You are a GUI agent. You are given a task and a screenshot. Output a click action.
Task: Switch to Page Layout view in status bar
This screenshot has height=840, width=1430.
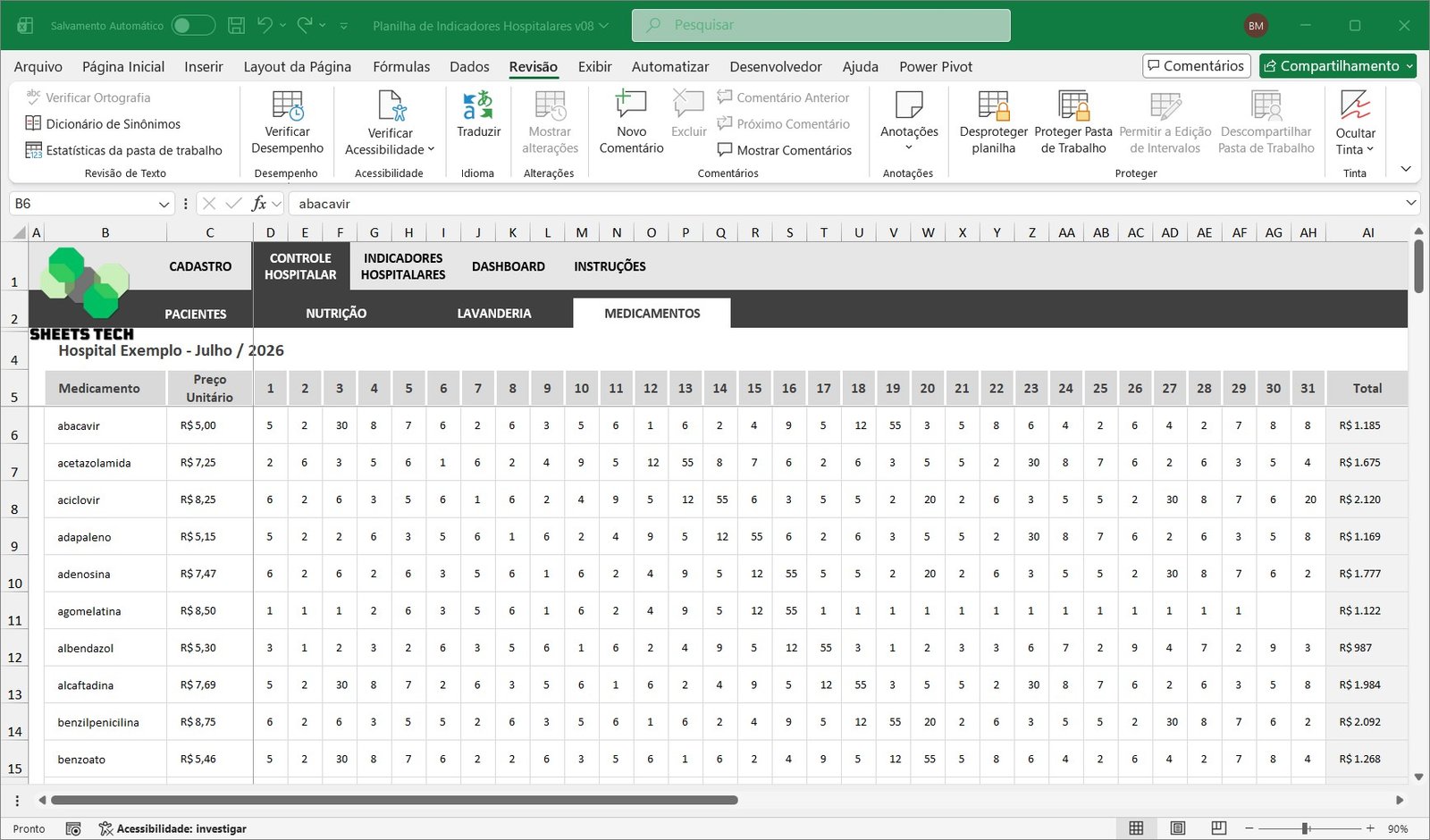[x=1177, y=828]
